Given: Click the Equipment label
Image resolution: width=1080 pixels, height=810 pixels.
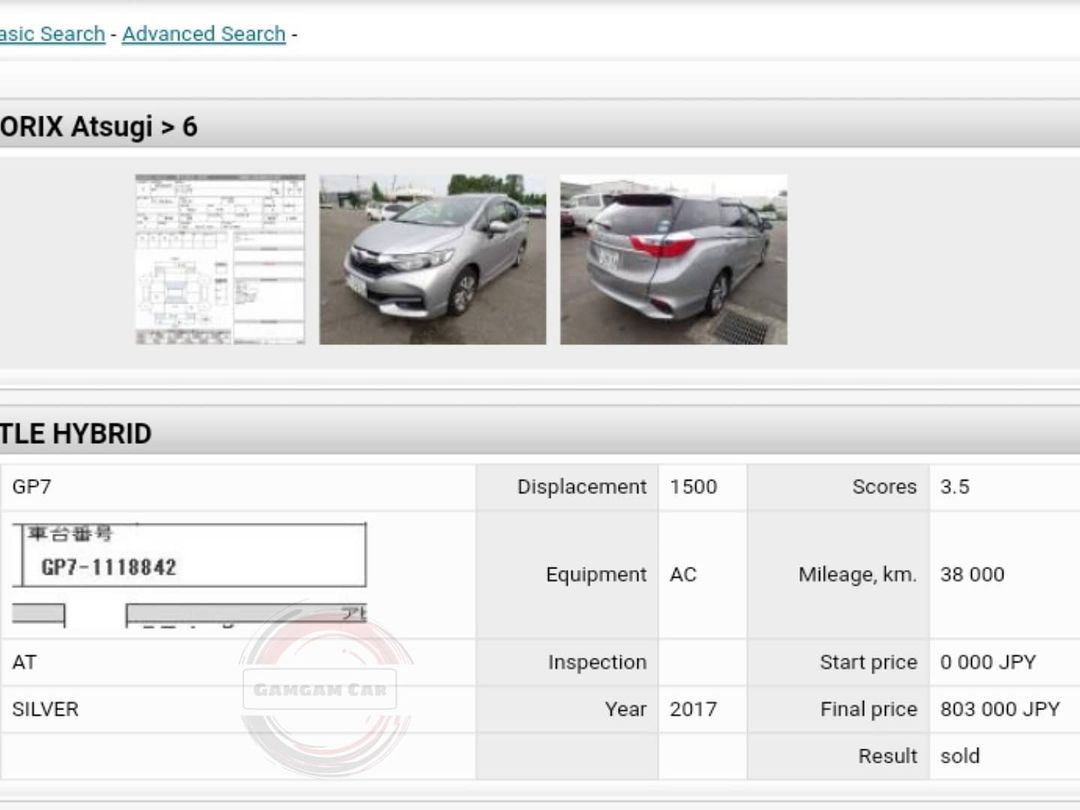Looking at the screenshot, I should pyautogui.click(x=596, y=574).
